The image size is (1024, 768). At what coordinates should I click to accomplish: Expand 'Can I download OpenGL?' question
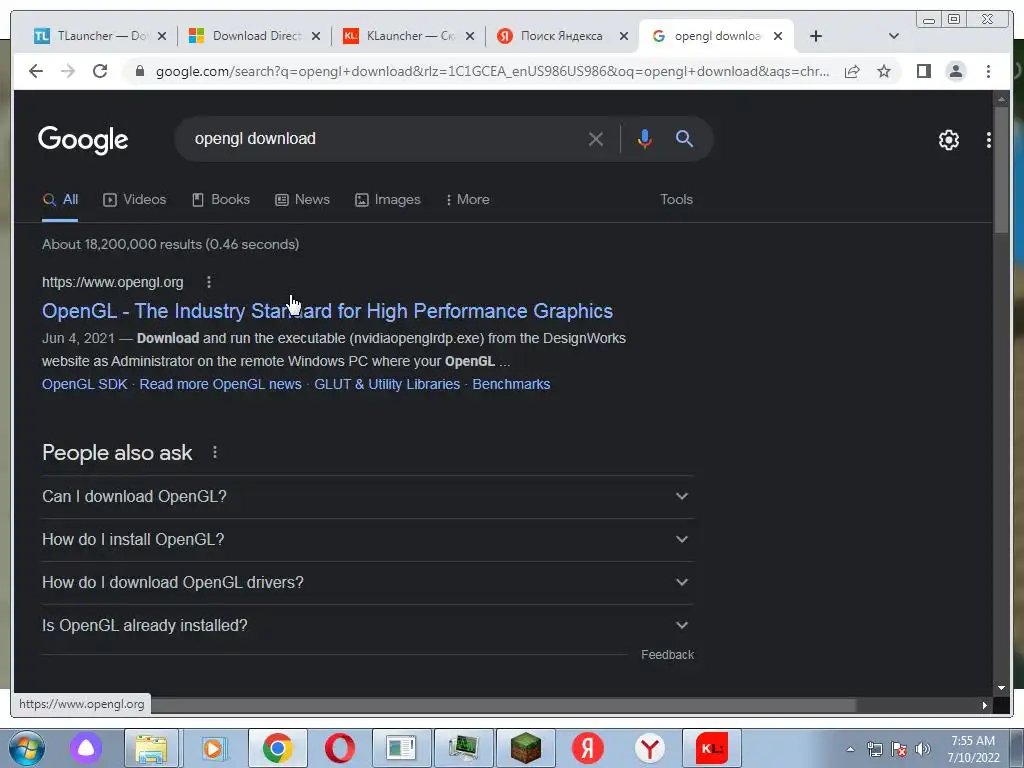pyautogui.click(x=368, y=496)
